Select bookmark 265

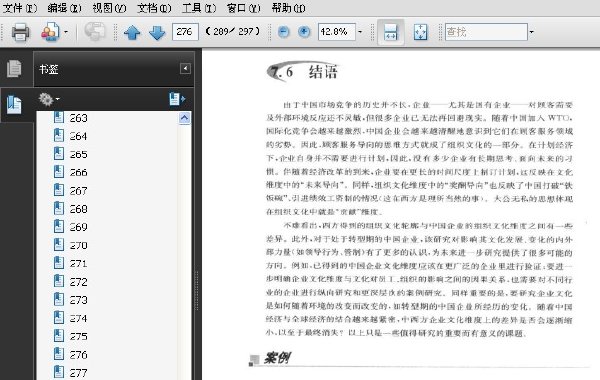78,154
